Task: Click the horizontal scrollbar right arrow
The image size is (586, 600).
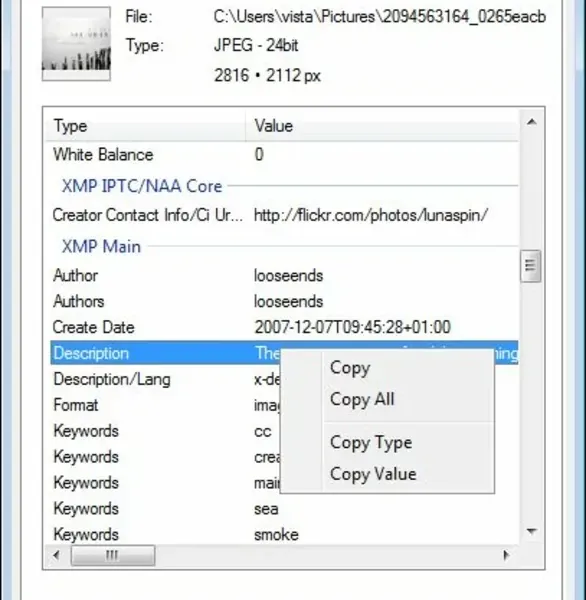Action: pos(506,555)
